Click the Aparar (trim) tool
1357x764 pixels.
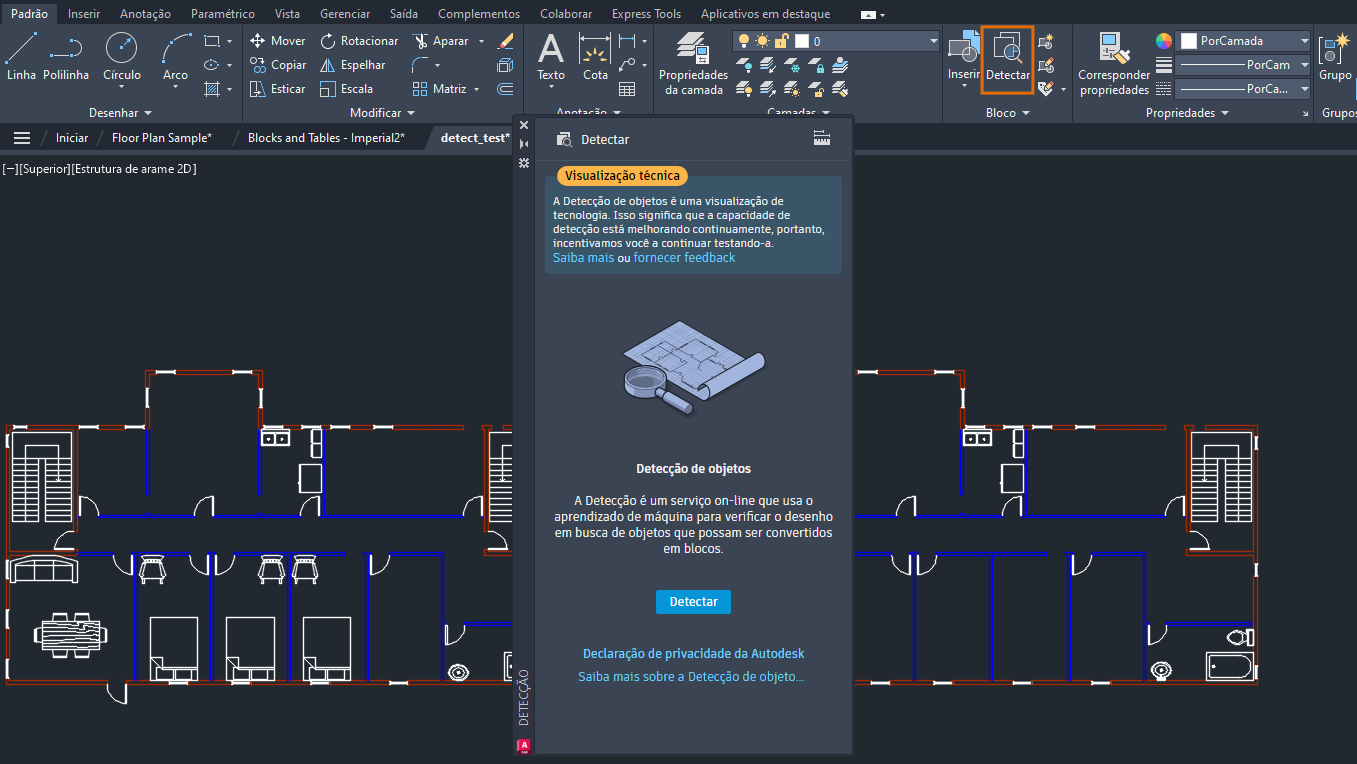pos(441,41)
